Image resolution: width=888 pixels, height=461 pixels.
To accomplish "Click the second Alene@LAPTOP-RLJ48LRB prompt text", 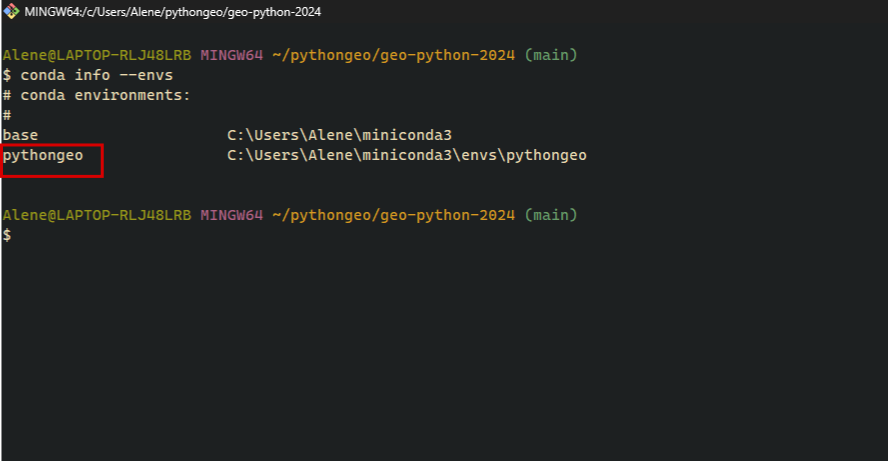I will (97, 215).
